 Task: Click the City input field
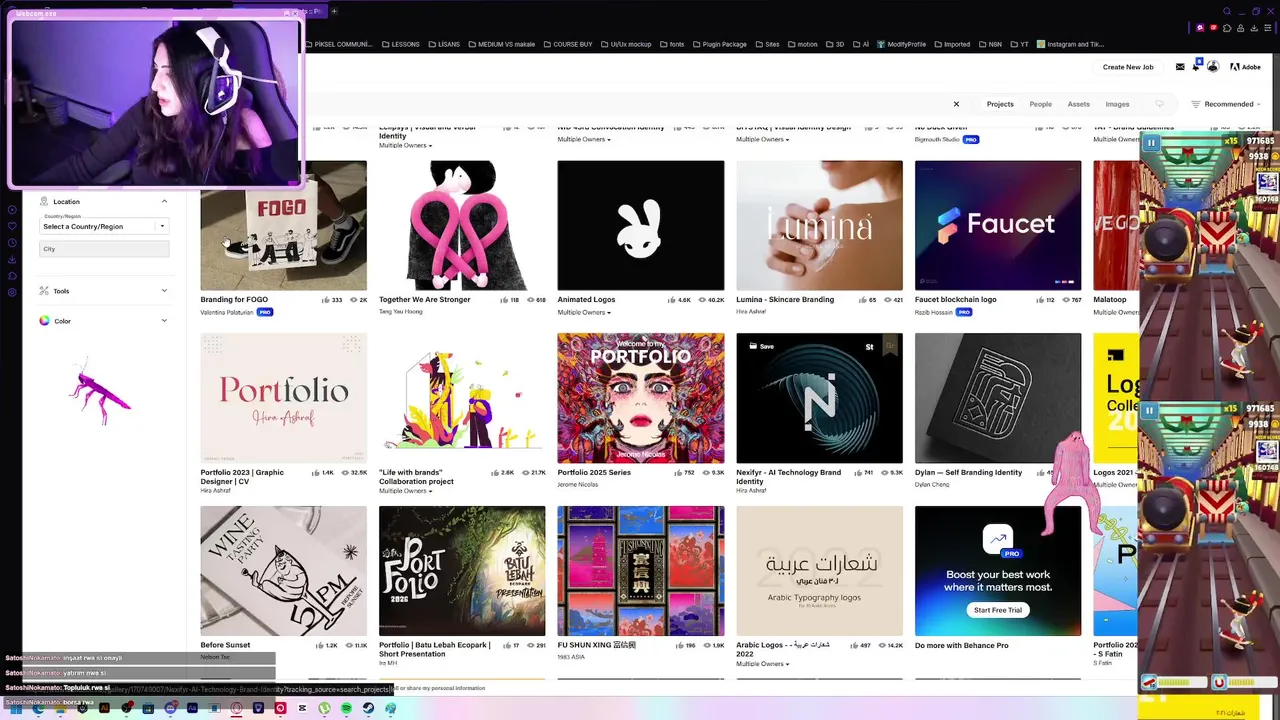(x=104, y=248)
